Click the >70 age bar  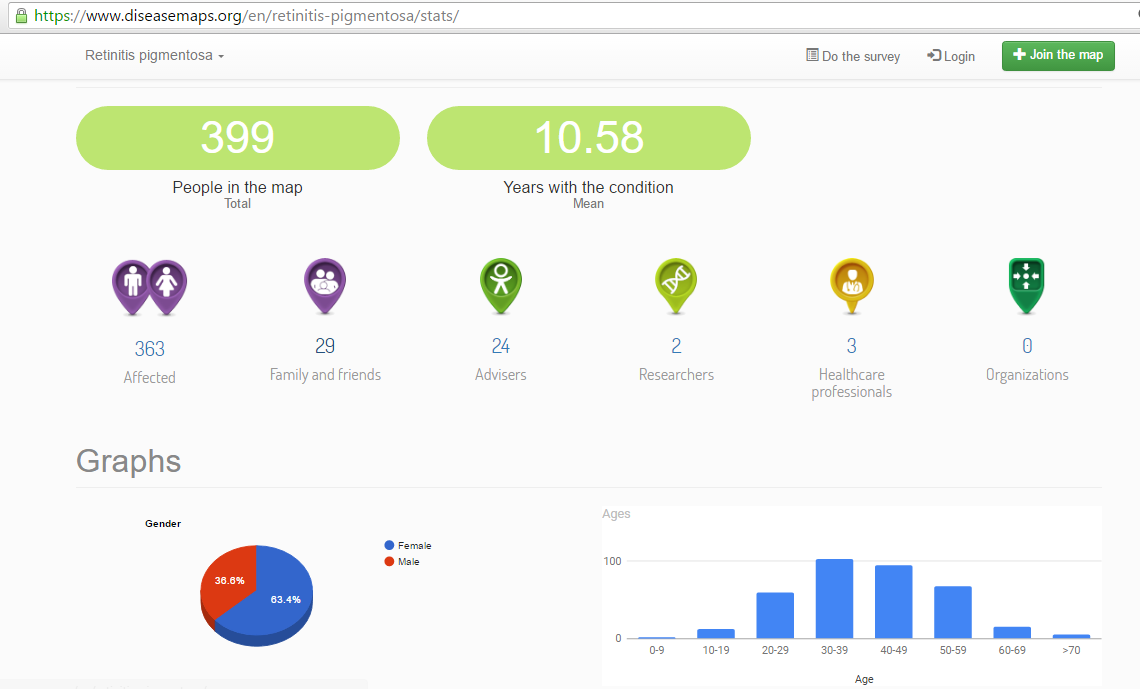click(x=1072, y=636)
